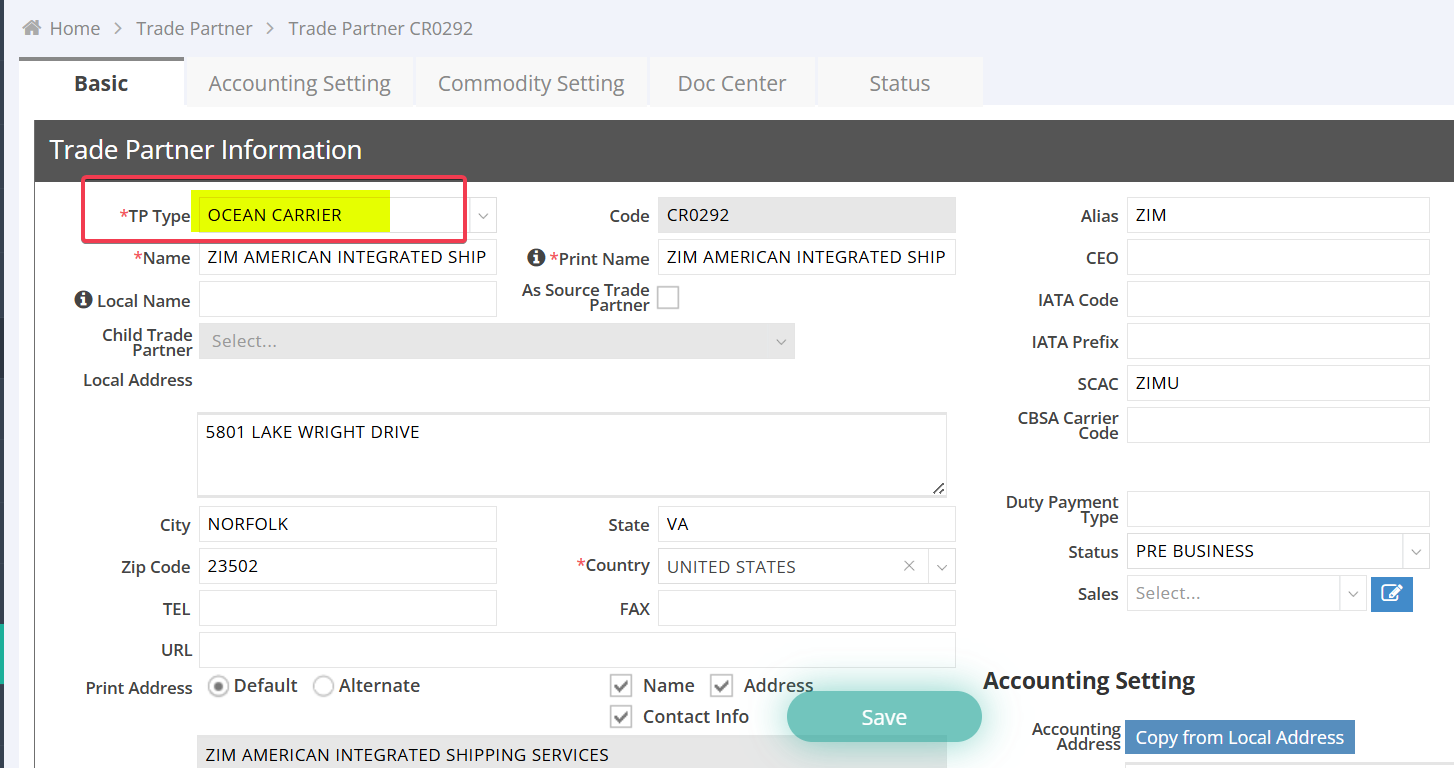Image resolution: width=1454 pixels, height=768 pixels.
Task: Click info icon next to Local Name
Action: click(83, 300)
